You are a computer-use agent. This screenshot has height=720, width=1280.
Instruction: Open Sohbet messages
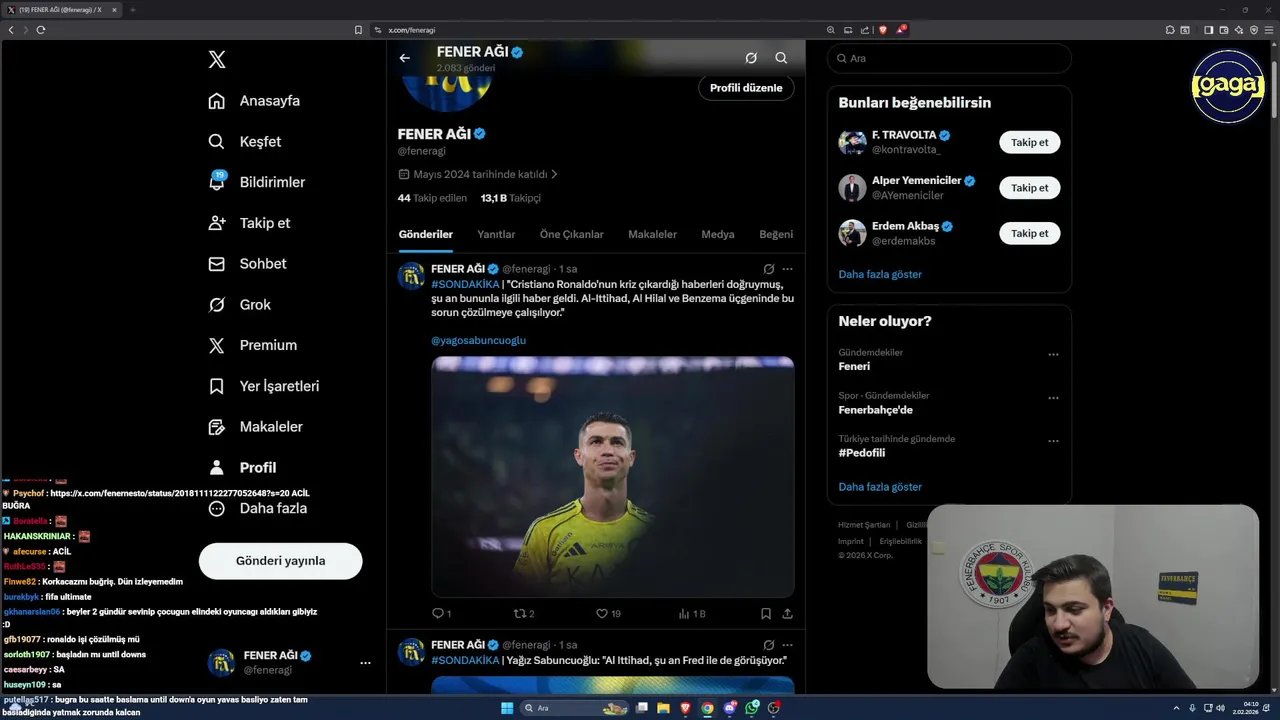pyautogui.click(x=246, y=264)
